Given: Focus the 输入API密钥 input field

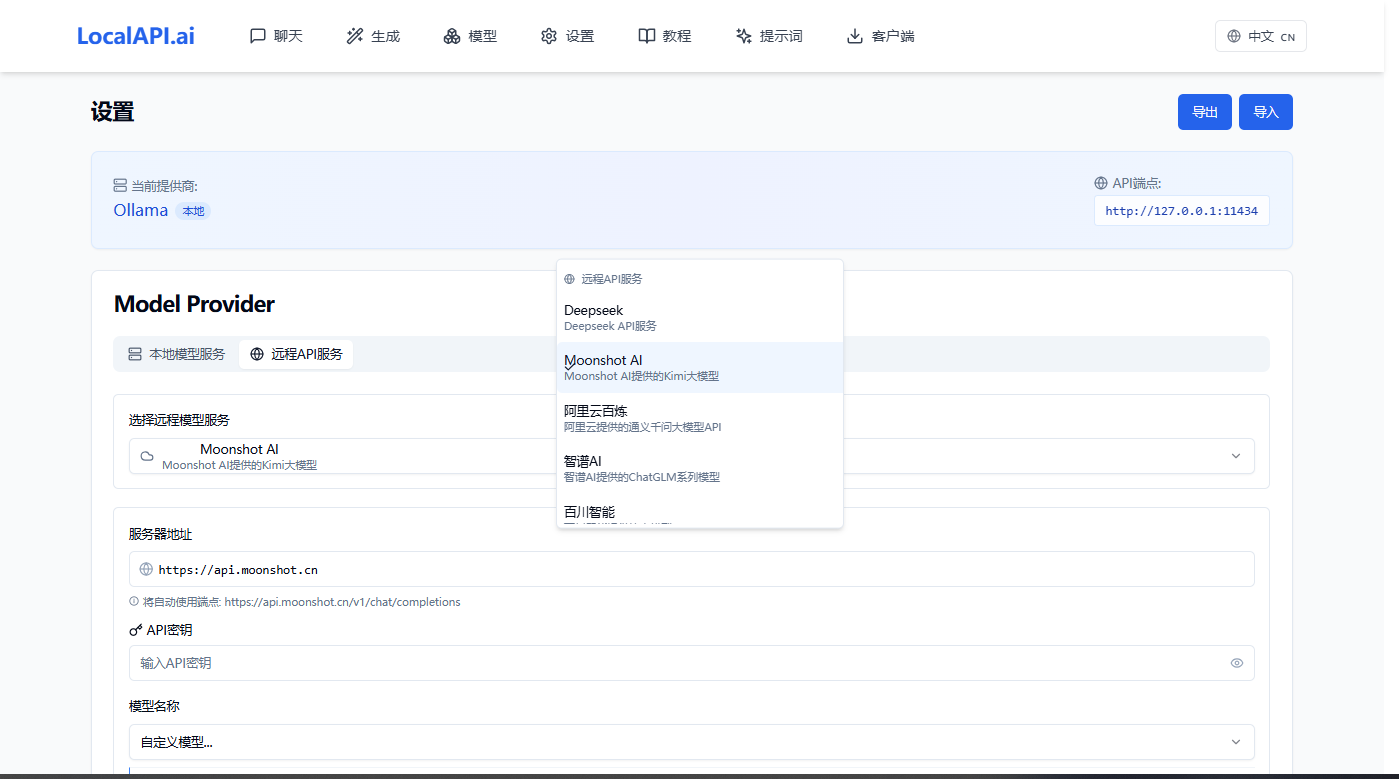Looking at the screenshot, I should click(692, 663).
